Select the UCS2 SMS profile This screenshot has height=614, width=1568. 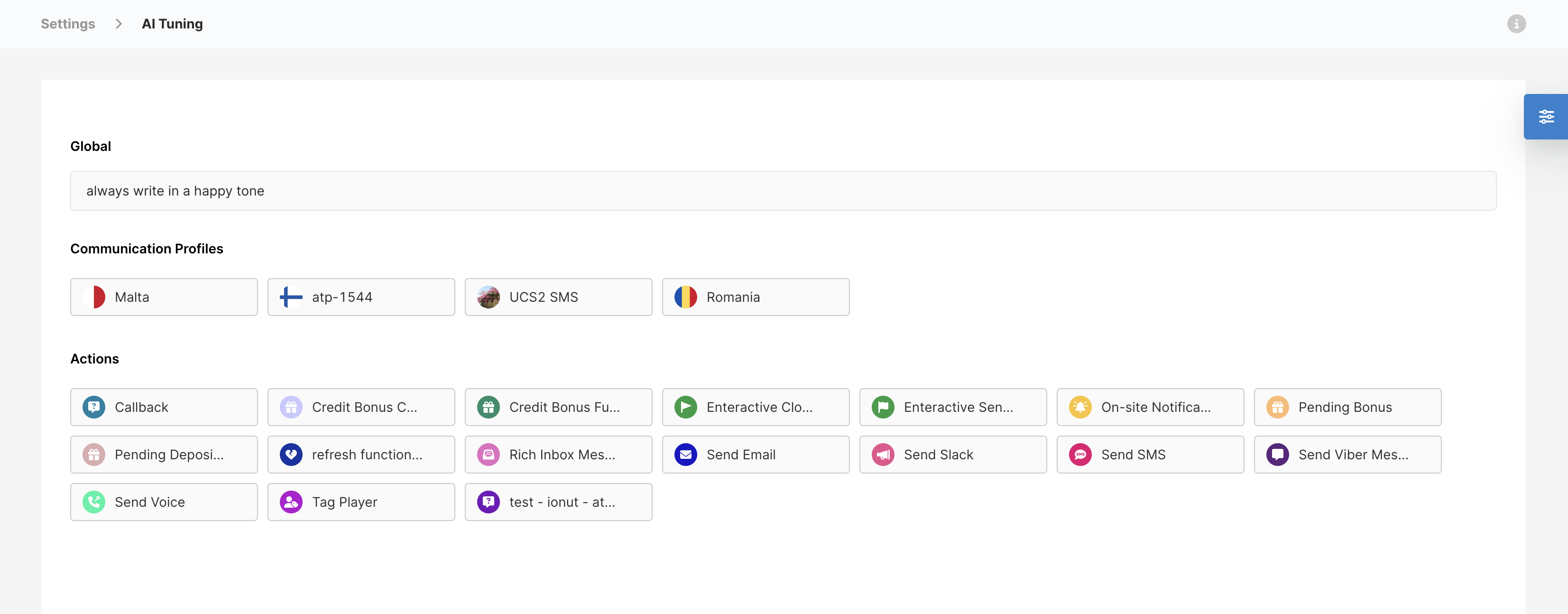coord(558,297)
